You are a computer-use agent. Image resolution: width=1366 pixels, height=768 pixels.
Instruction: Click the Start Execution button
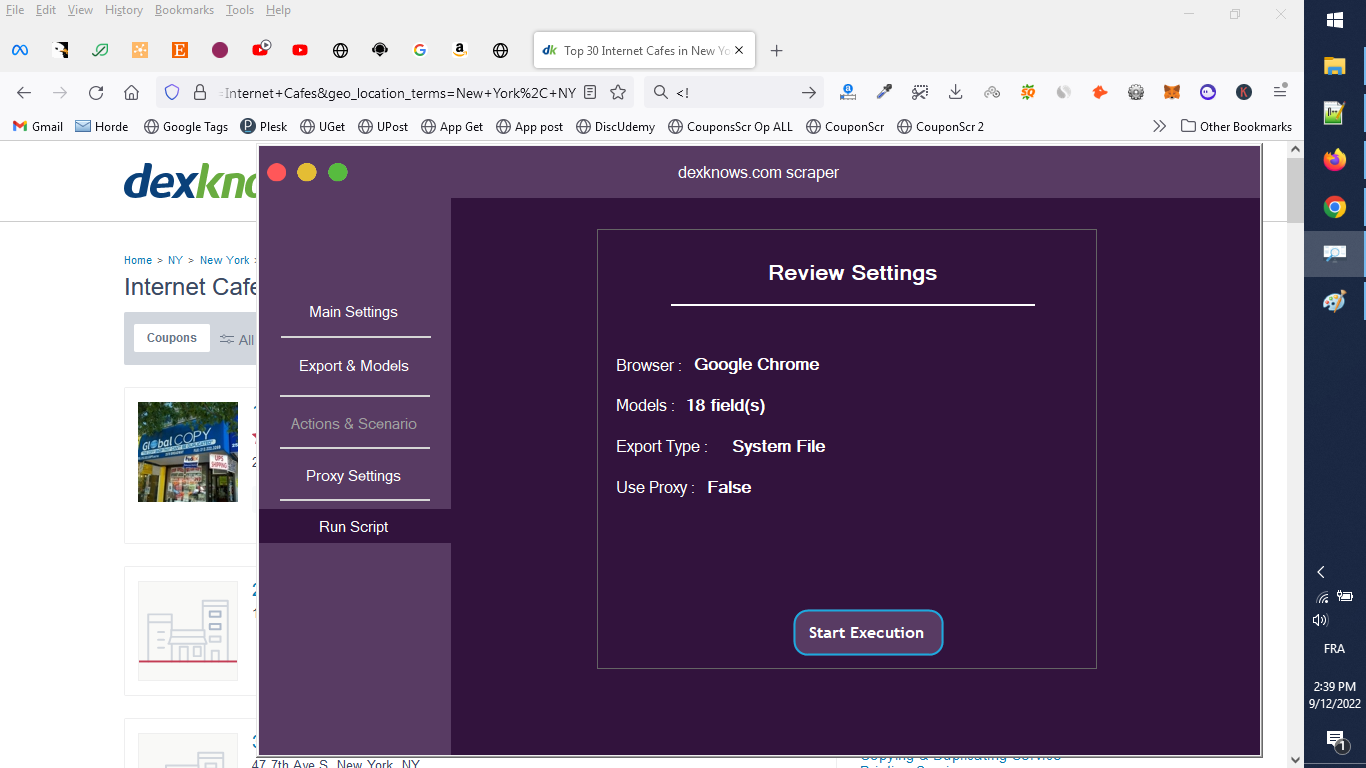click(868, 633)
